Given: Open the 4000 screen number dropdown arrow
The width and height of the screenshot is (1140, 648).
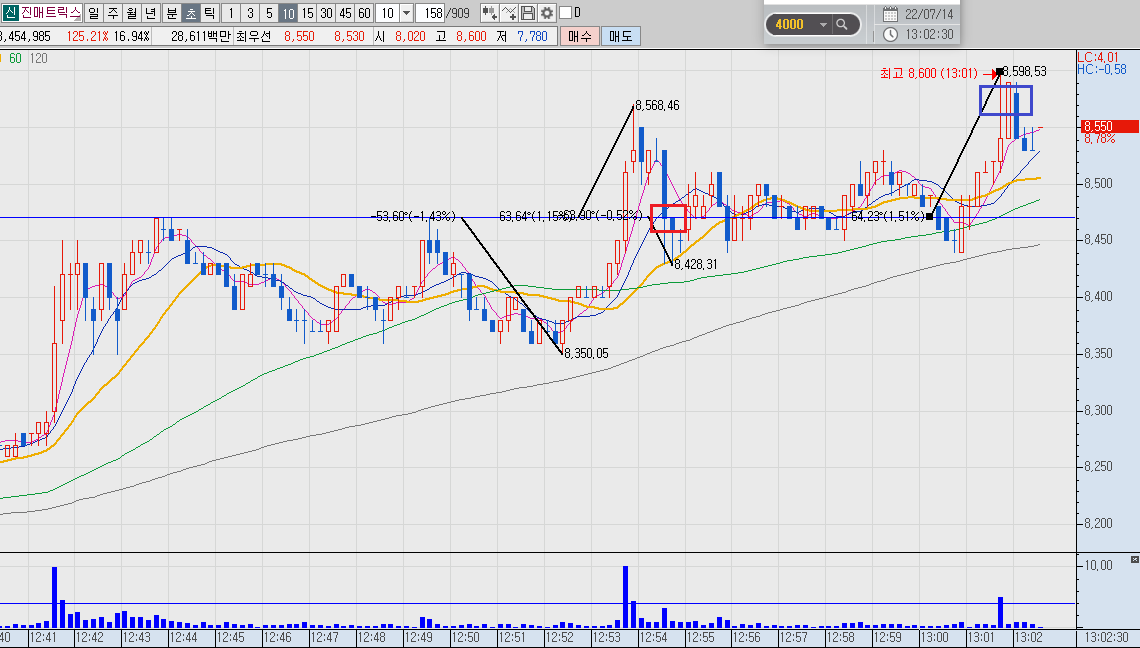Looking at the screenshot, I should point(823,25).
